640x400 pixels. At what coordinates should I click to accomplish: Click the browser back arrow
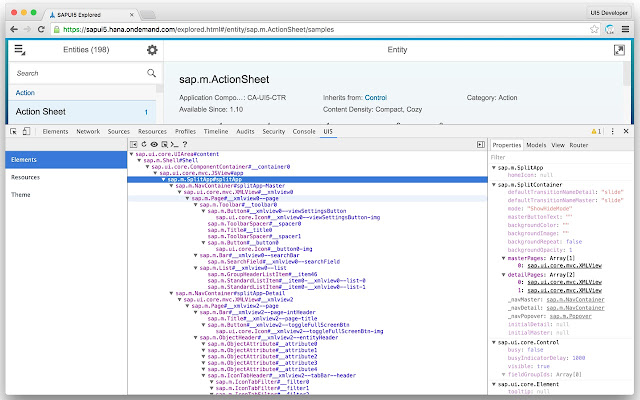(x=14, y=29)
